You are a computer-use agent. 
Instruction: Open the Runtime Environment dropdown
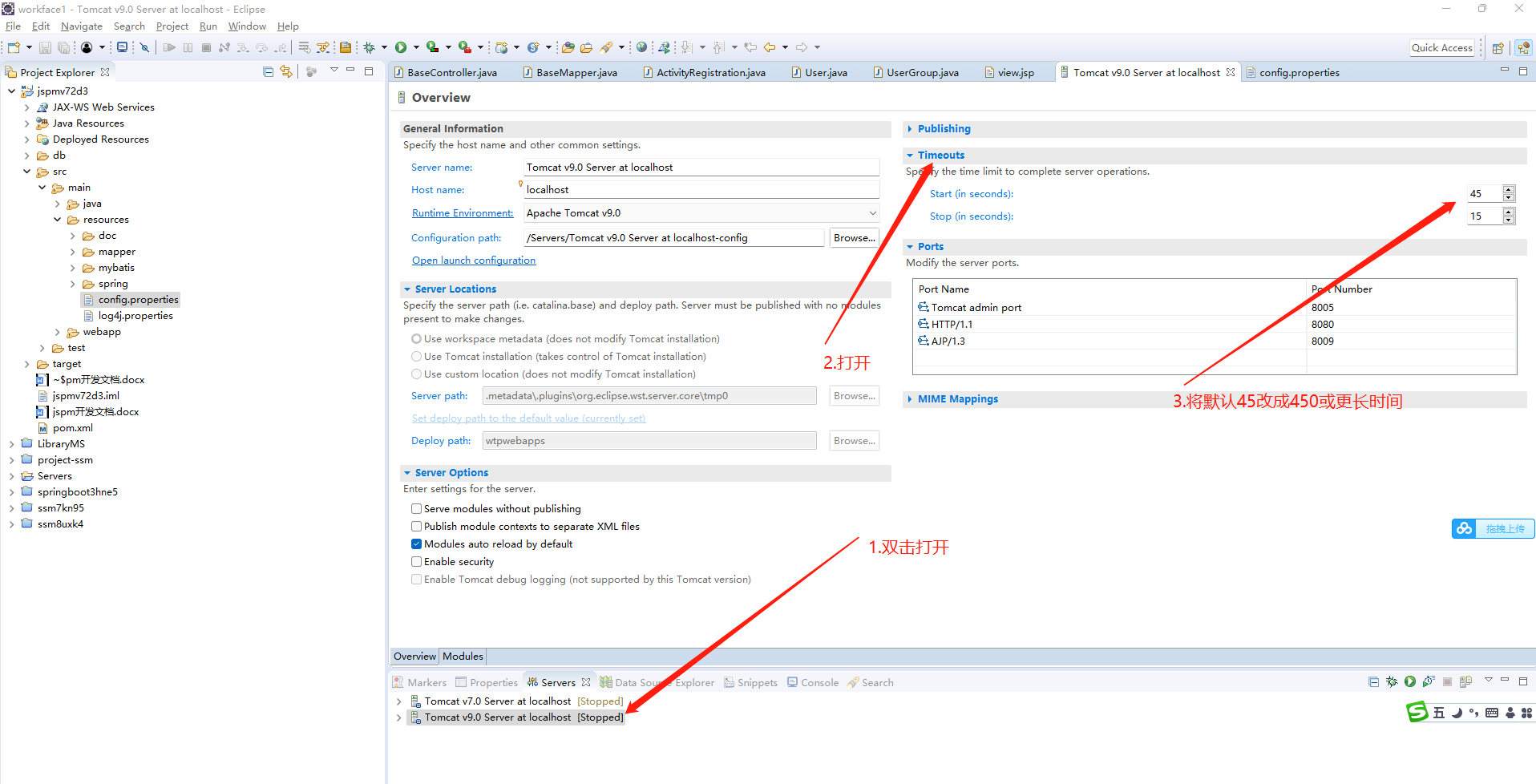point(872,213)
